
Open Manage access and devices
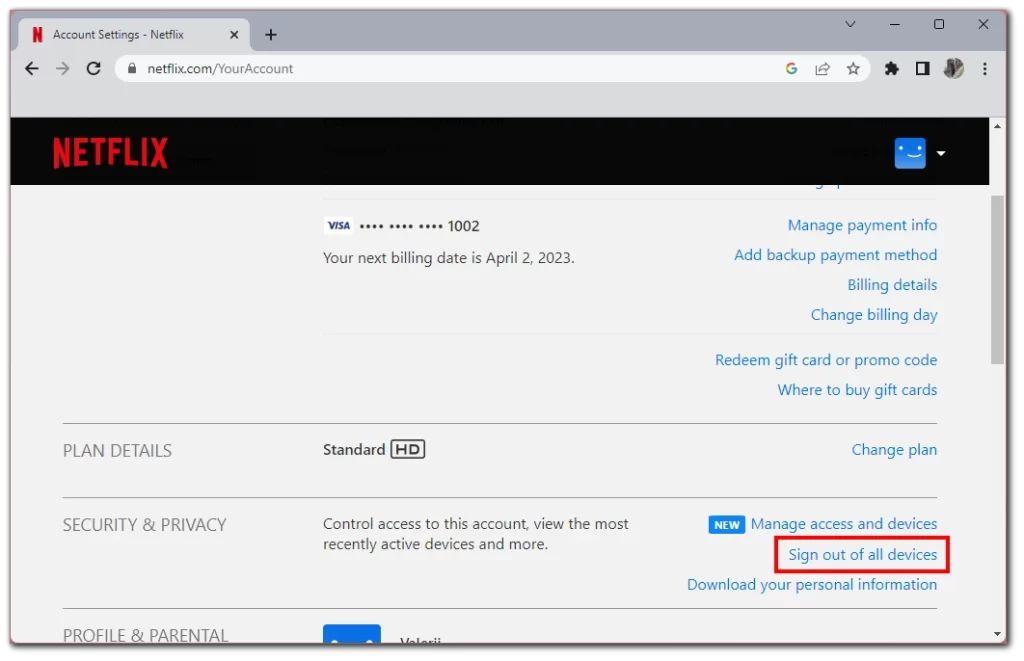(x=844, y=524)
